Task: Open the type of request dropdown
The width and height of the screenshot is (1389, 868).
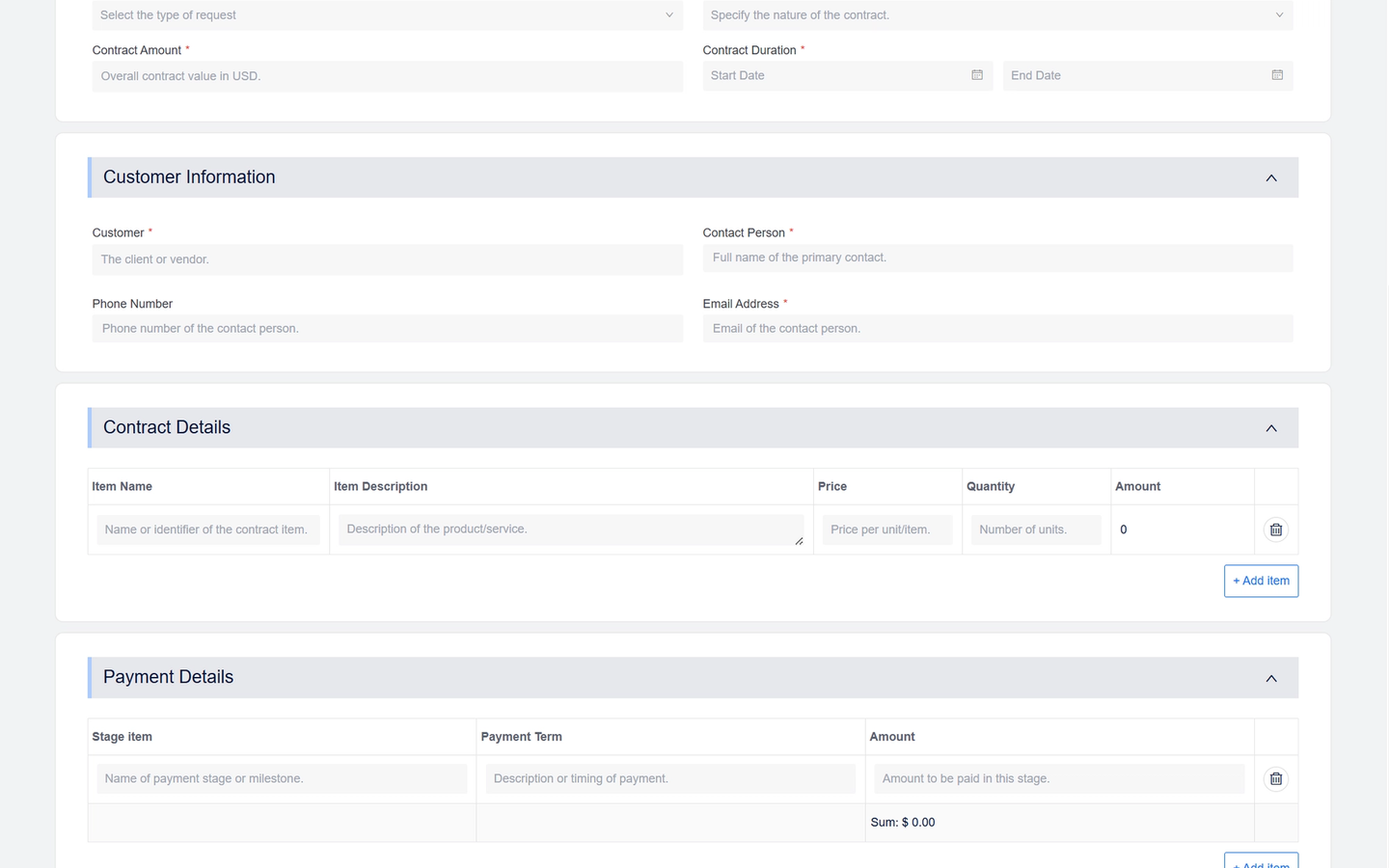Action: click(387, 14)
